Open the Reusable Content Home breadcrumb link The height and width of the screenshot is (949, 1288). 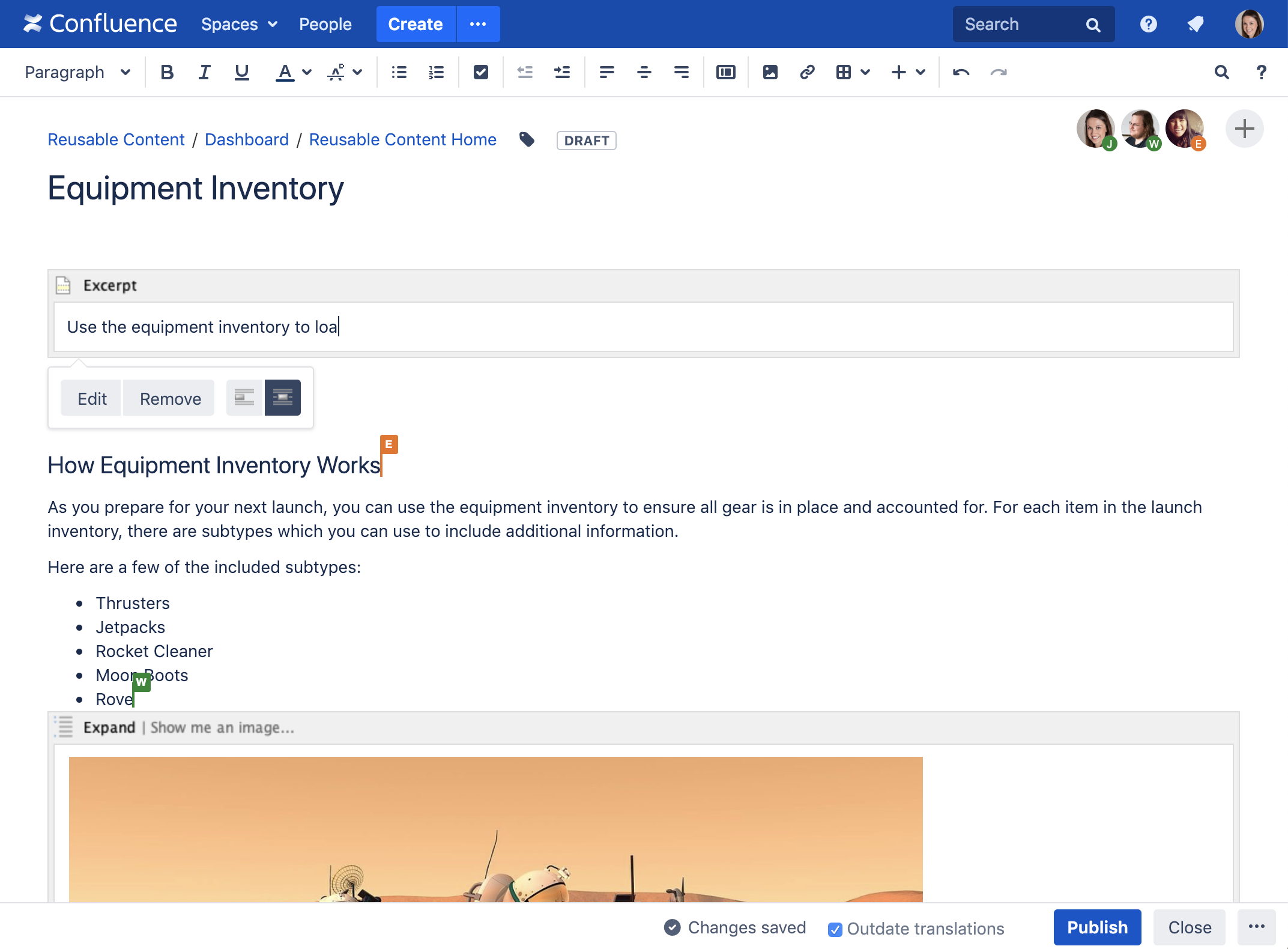pyautogui.click(x=402, y=140)
